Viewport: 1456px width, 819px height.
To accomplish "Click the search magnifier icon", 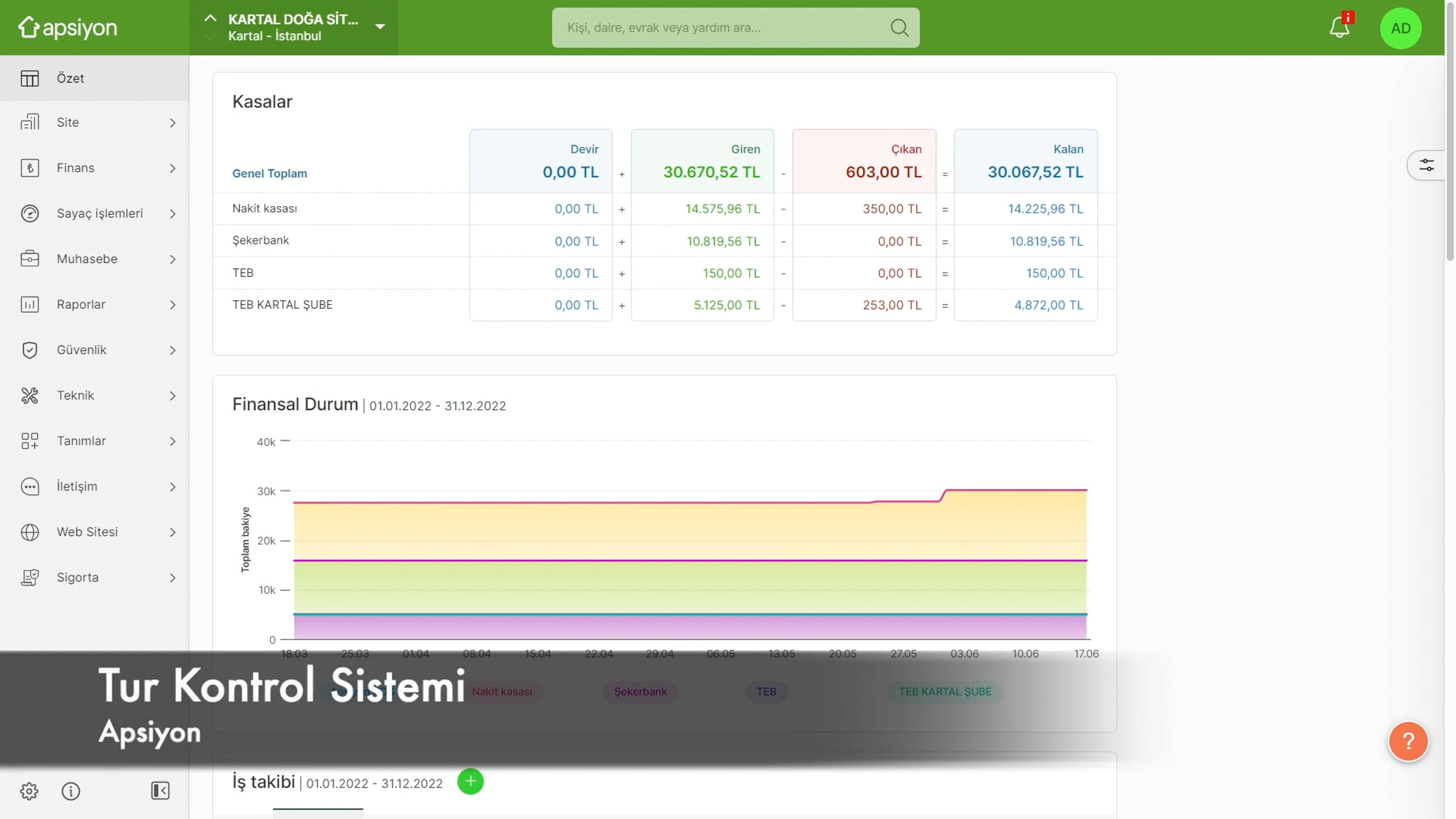I will 899,27.
